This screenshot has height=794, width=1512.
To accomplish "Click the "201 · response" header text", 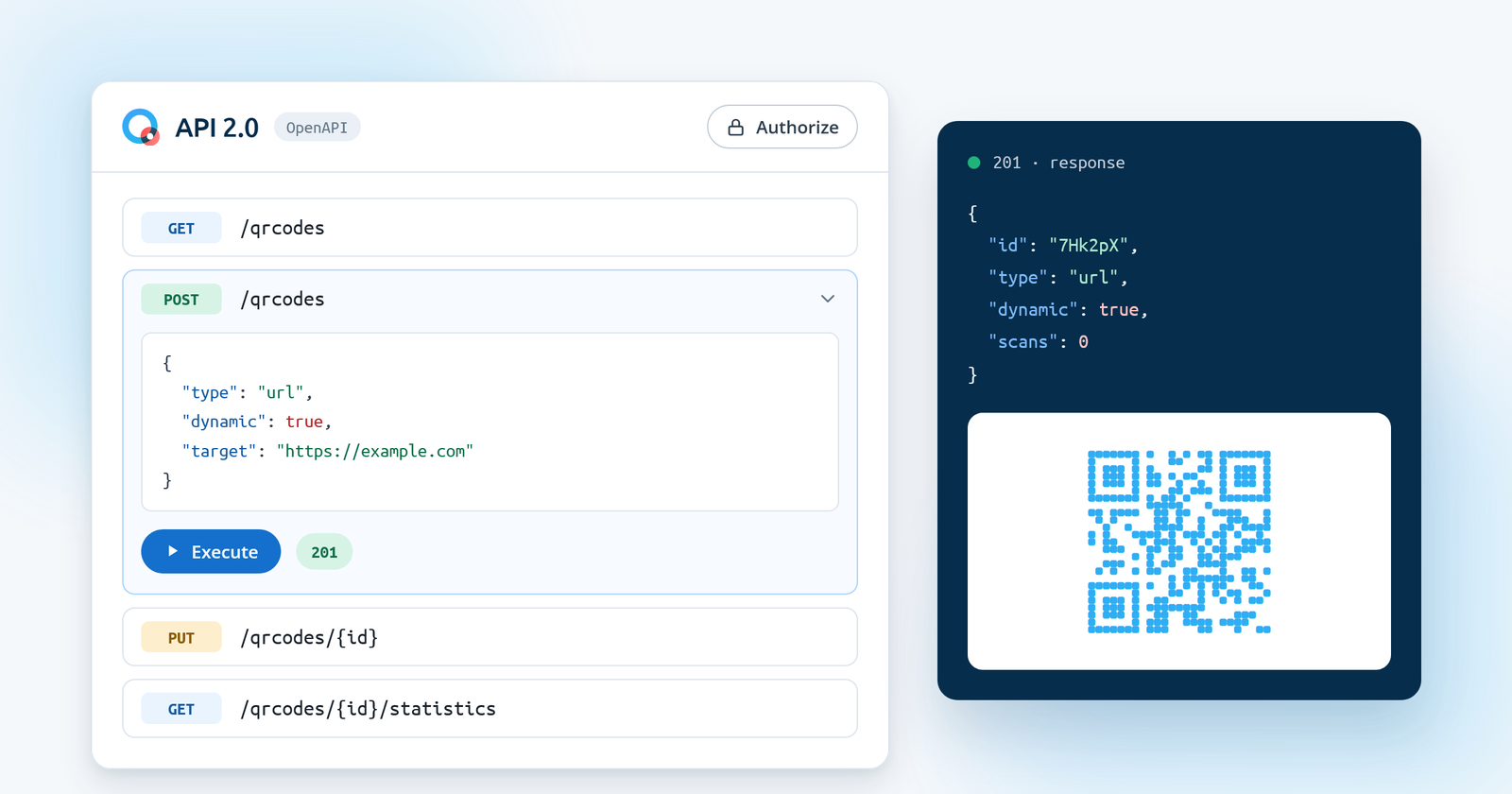I will click(1058, 163).
